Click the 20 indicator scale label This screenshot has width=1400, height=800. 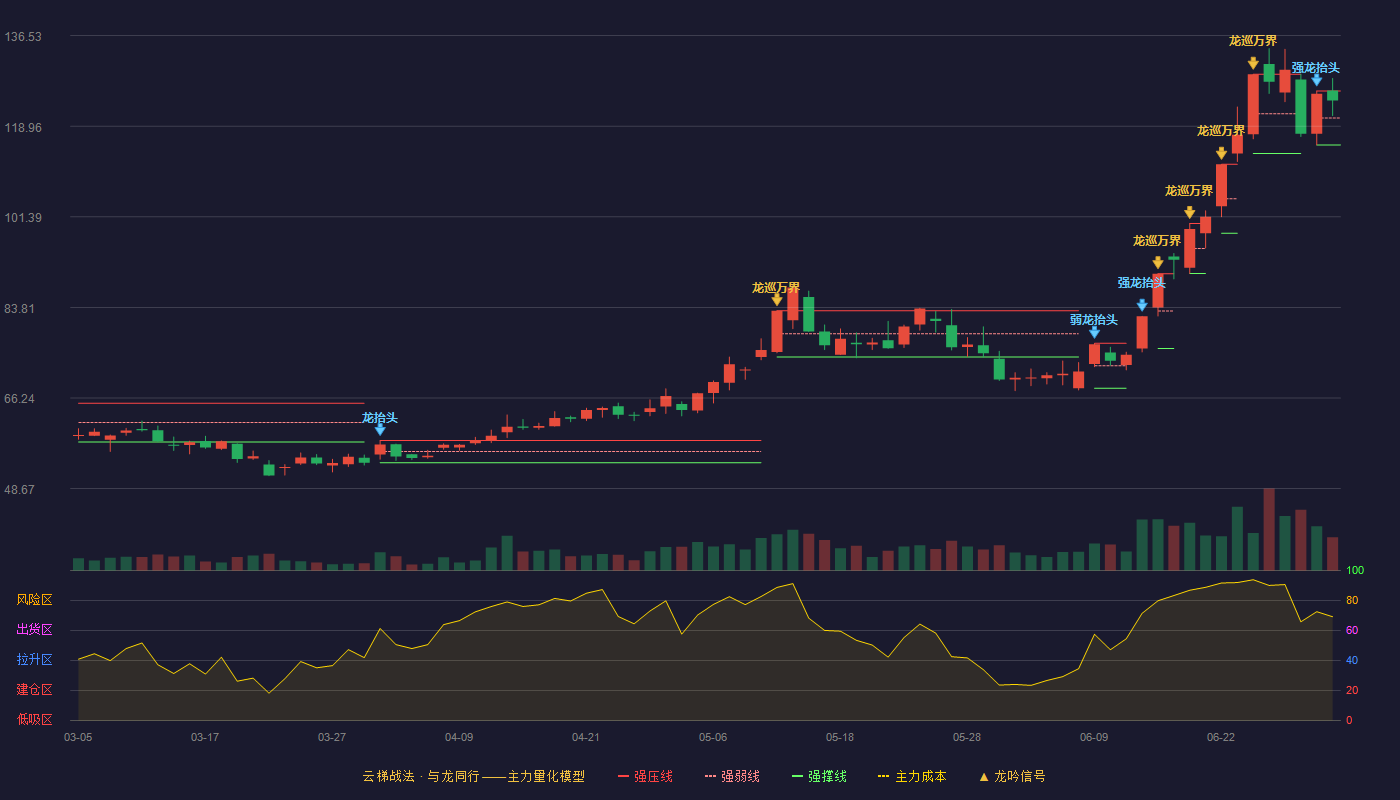1352,690
